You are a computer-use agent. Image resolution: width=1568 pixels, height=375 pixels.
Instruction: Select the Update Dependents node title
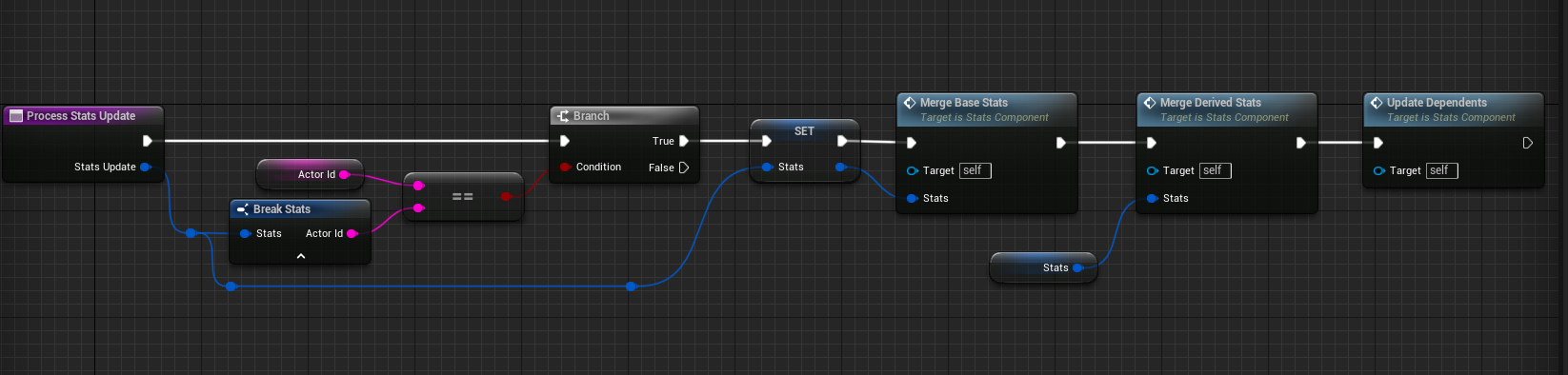pyautogui.click(x=1437, y=103)
